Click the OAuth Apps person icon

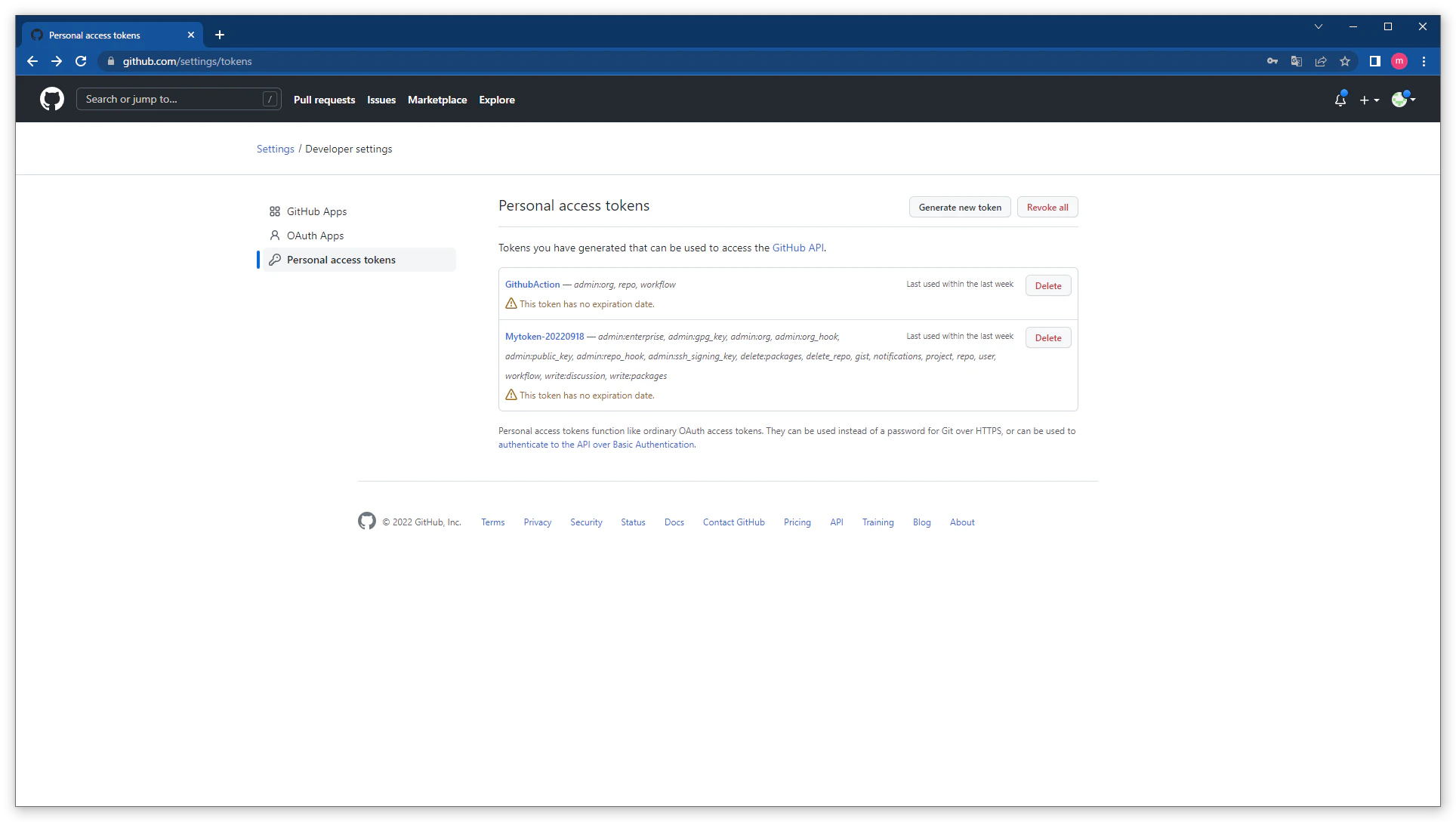coord(275,236)
